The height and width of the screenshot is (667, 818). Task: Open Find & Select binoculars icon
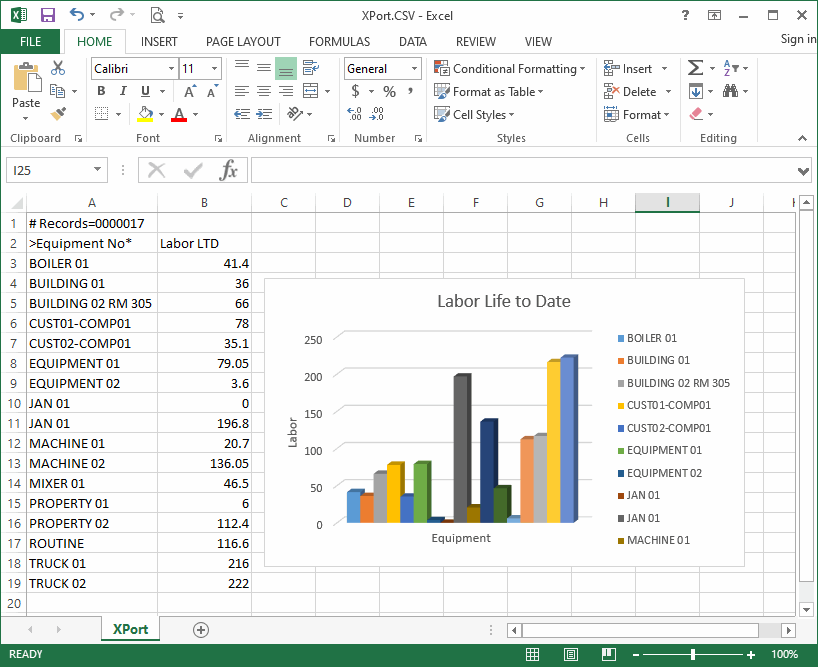pyautogui.click(x=730, y=91)
